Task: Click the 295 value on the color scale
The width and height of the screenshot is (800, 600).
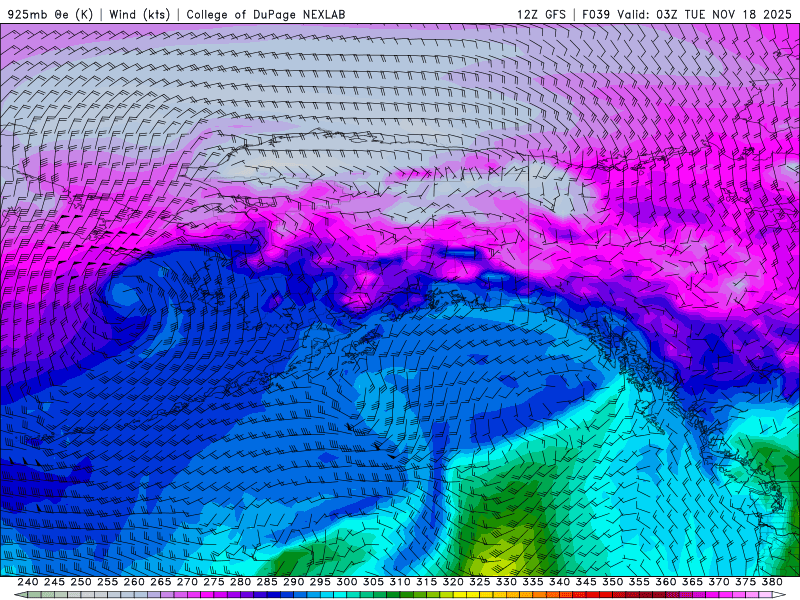Action: tap(320, 582)
